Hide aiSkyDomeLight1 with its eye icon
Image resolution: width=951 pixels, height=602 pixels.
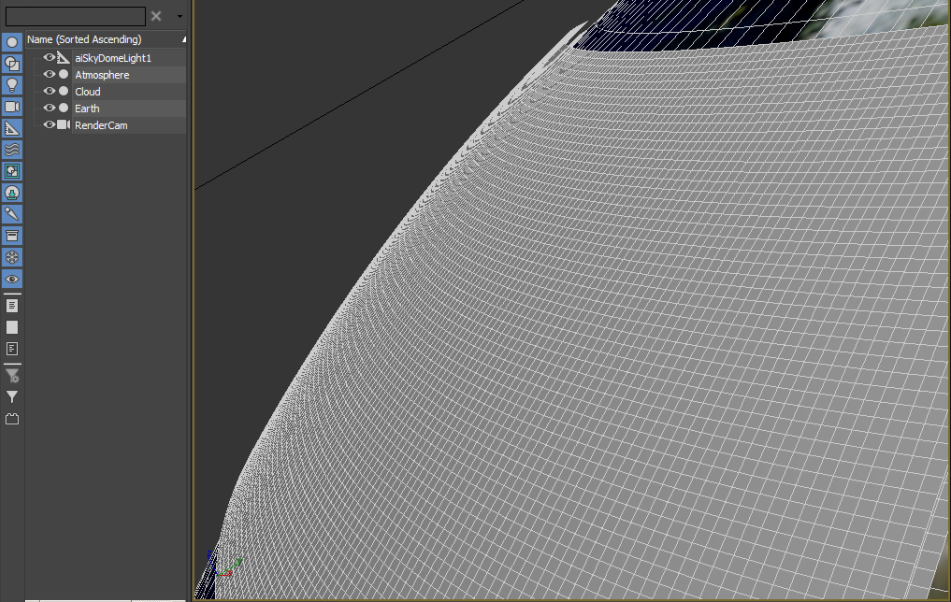[48, 57]
